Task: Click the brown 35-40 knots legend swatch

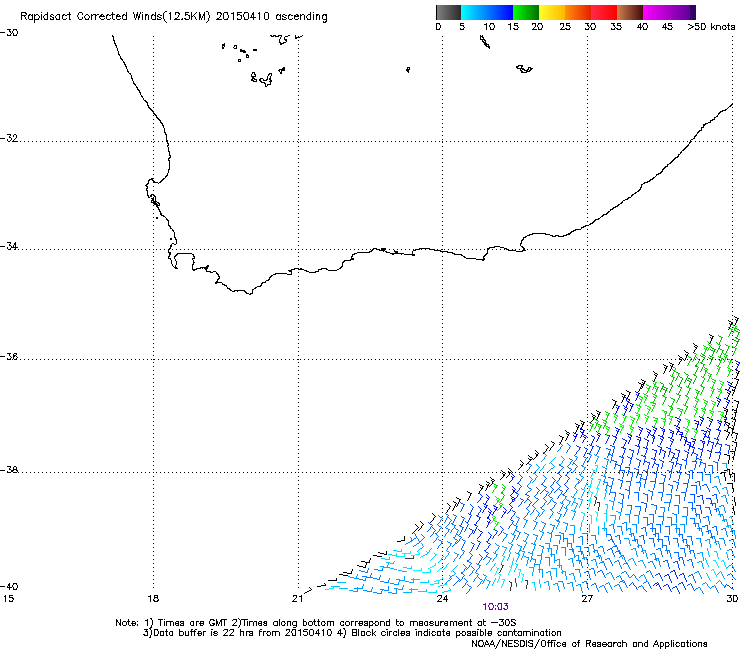Action: (630, 12)
